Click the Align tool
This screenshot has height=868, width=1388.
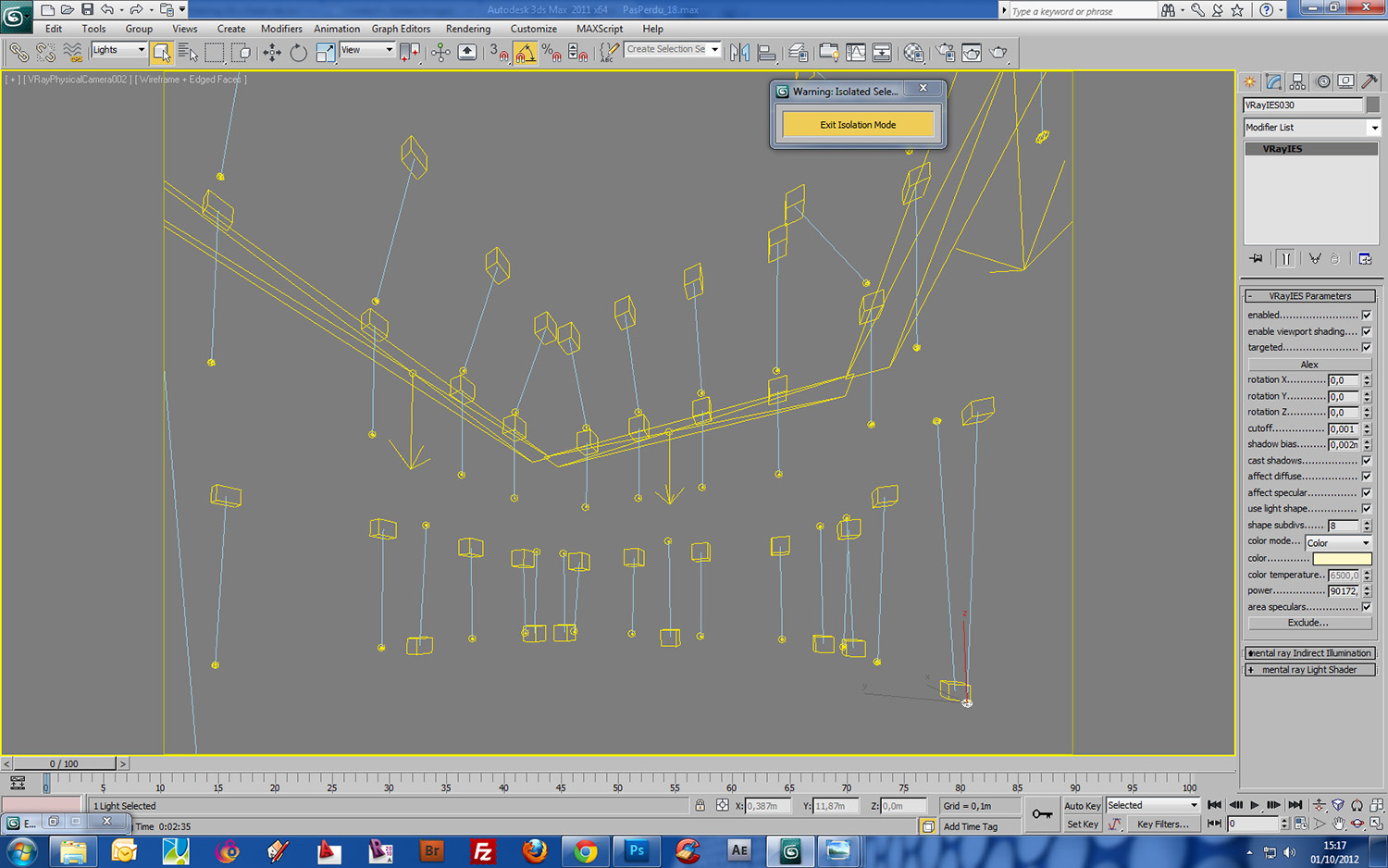pos(766,53)
